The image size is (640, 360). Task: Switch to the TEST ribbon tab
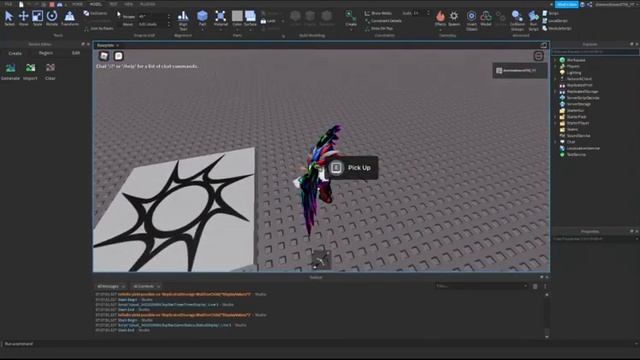pyautogui.click(x=113, y=4)
